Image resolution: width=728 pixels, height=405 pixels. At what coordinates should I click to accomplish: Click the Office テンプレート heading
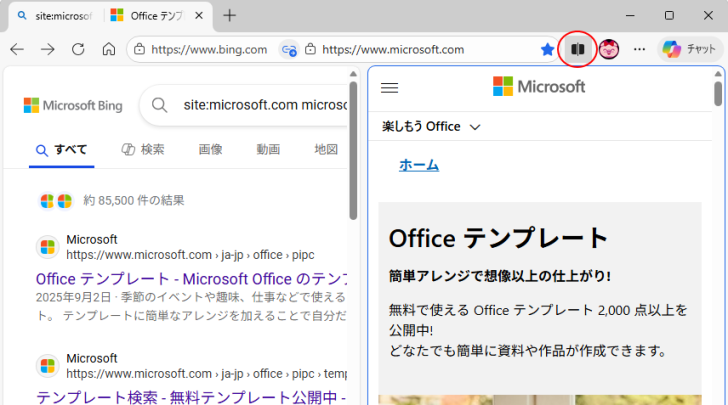[498, 238]
